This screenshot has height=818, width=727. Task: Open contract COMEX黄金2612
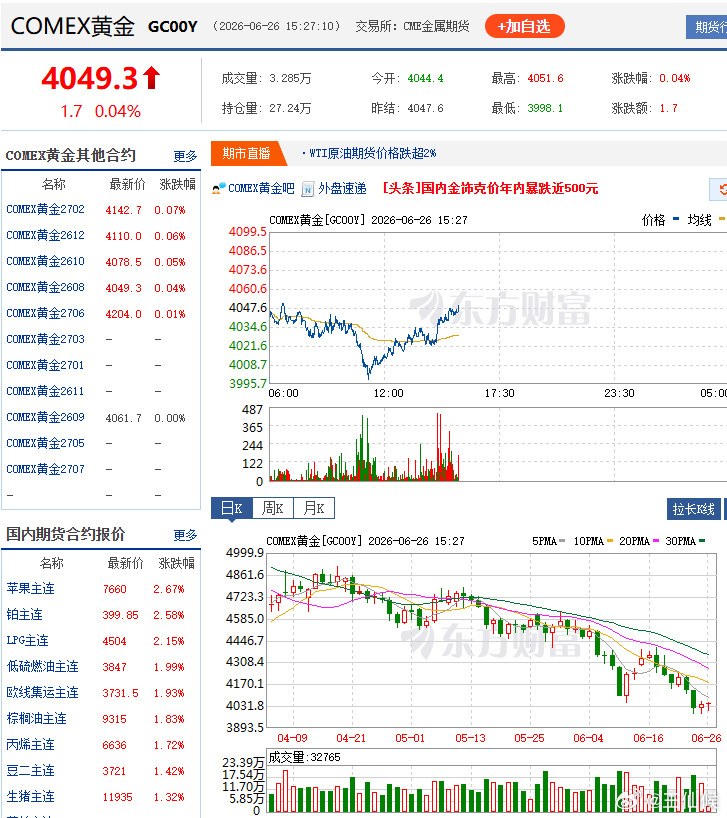(45, 235)
